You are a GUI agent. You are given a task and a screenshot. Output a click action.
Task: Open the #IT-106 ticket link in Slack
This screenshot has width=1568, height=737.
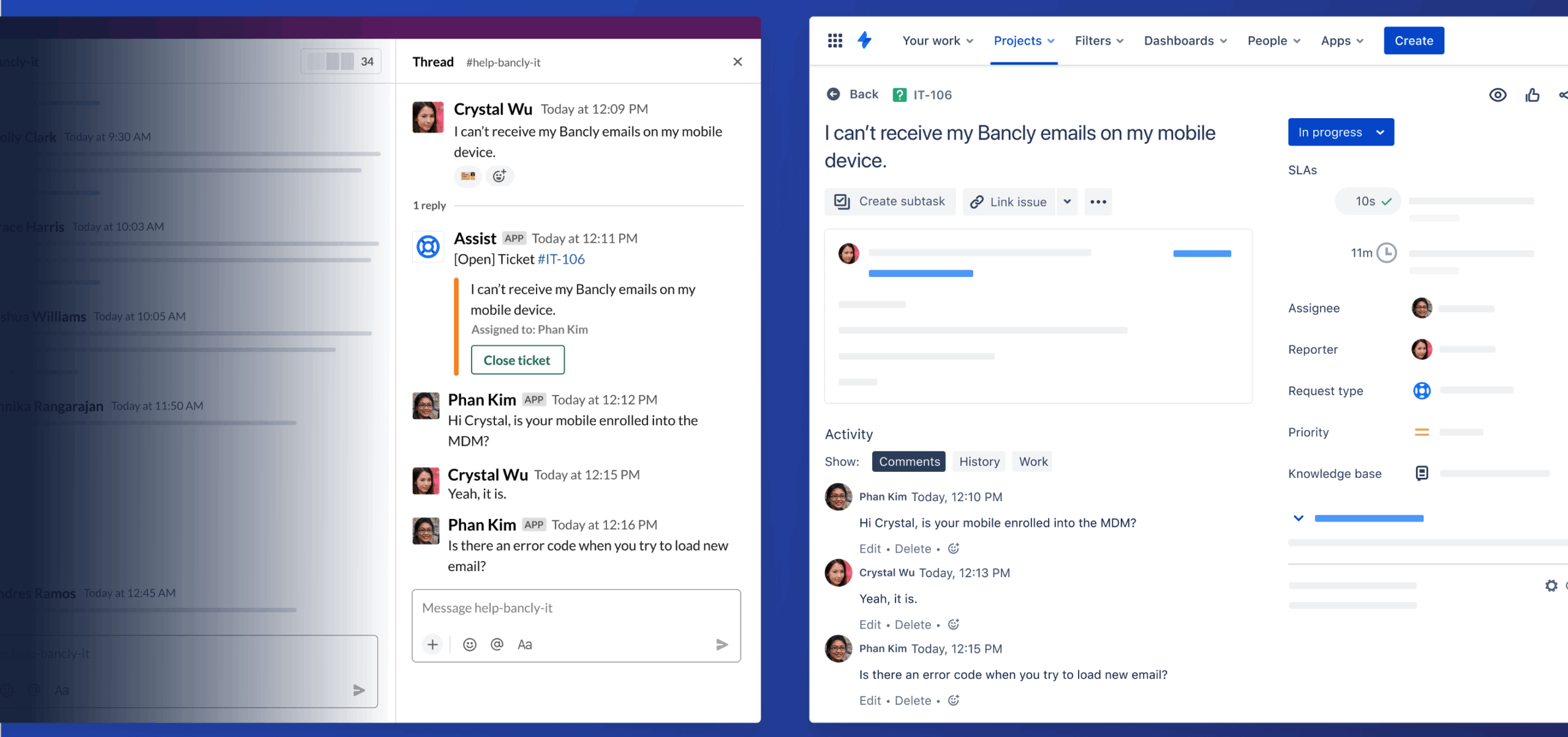[x=561, y=259]
